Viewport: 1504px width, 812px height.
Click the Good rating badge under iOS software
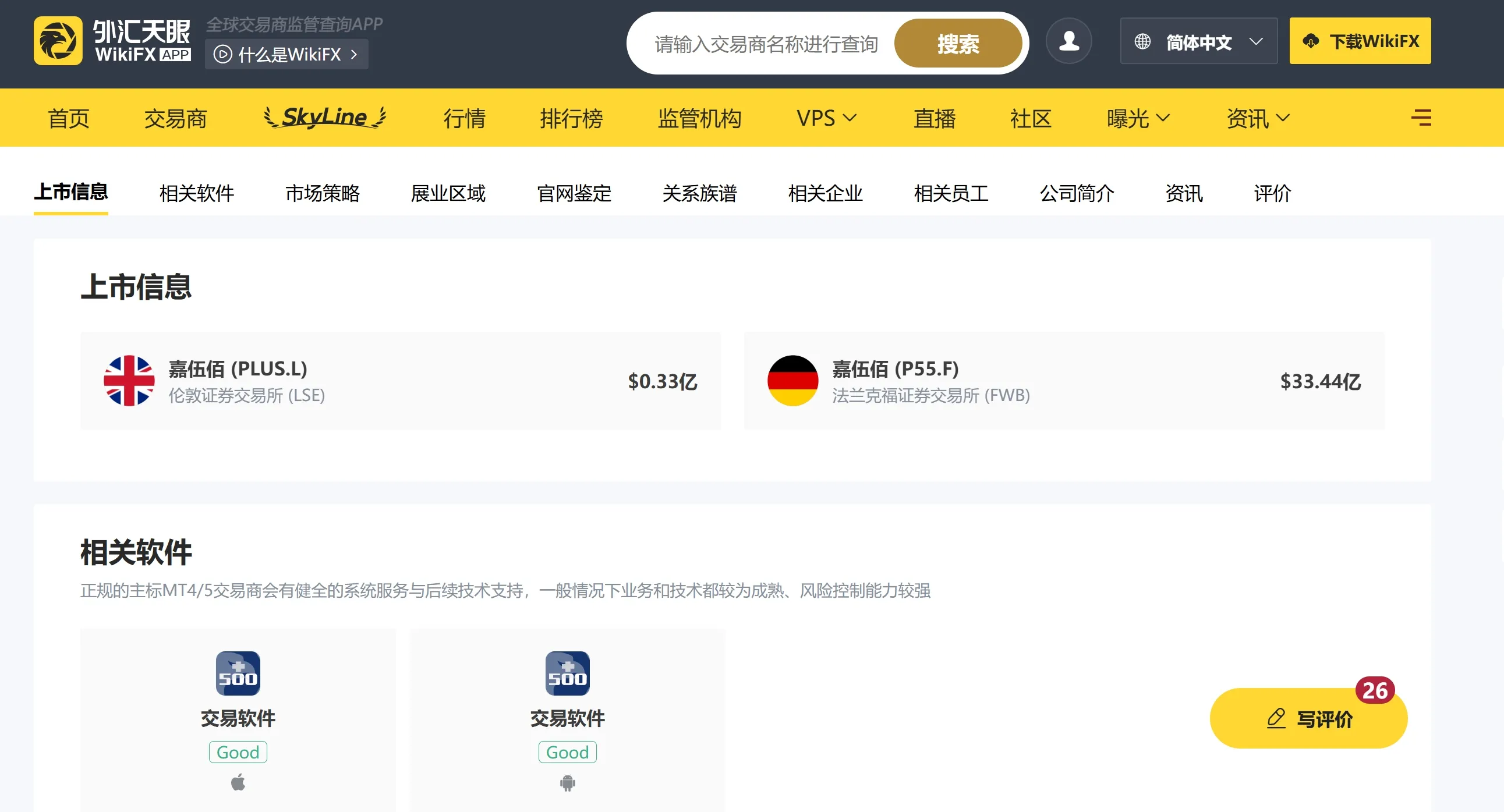coord(238,752)
